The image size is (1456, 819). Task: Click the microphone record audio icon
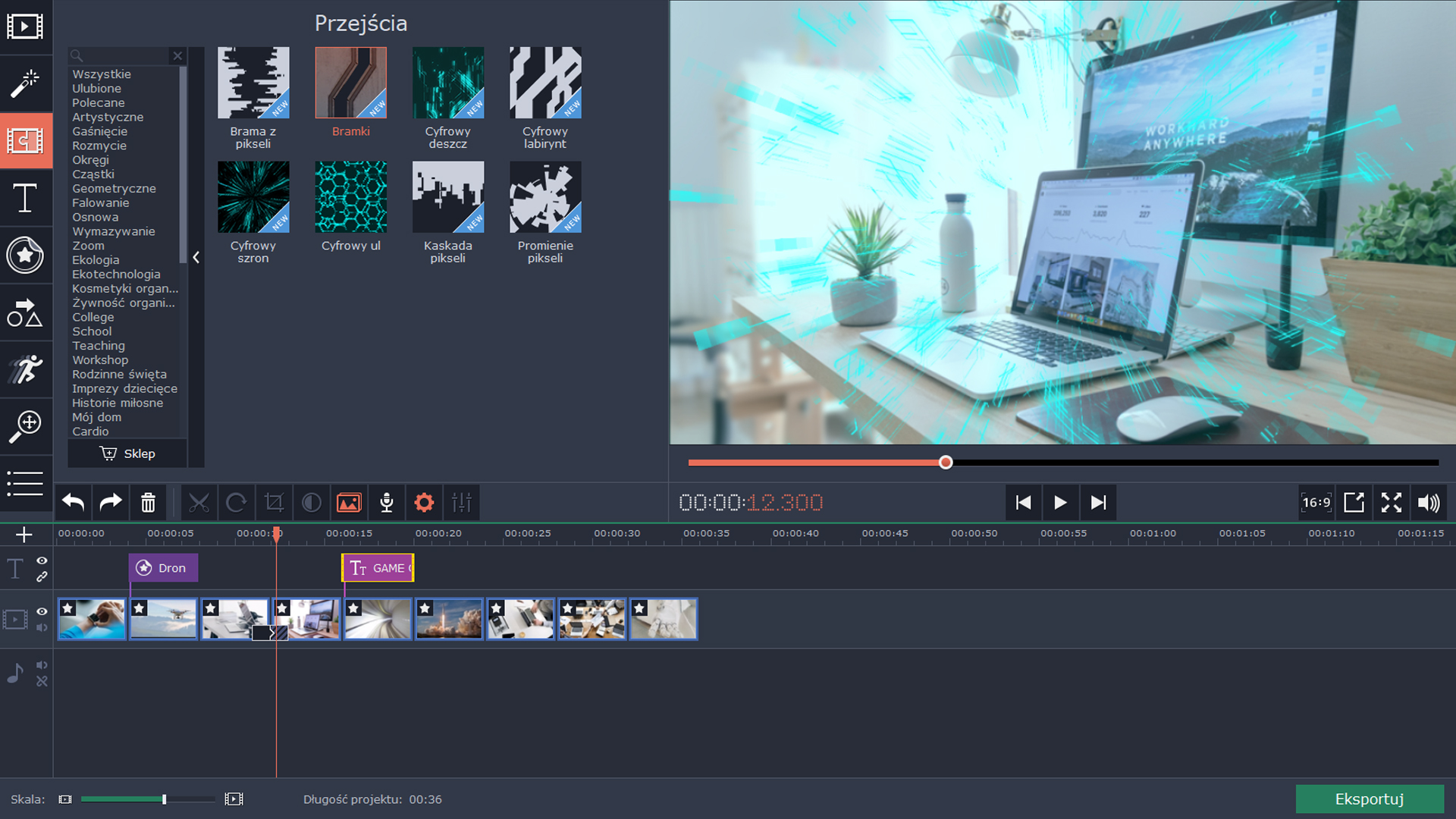pos(386,502)
